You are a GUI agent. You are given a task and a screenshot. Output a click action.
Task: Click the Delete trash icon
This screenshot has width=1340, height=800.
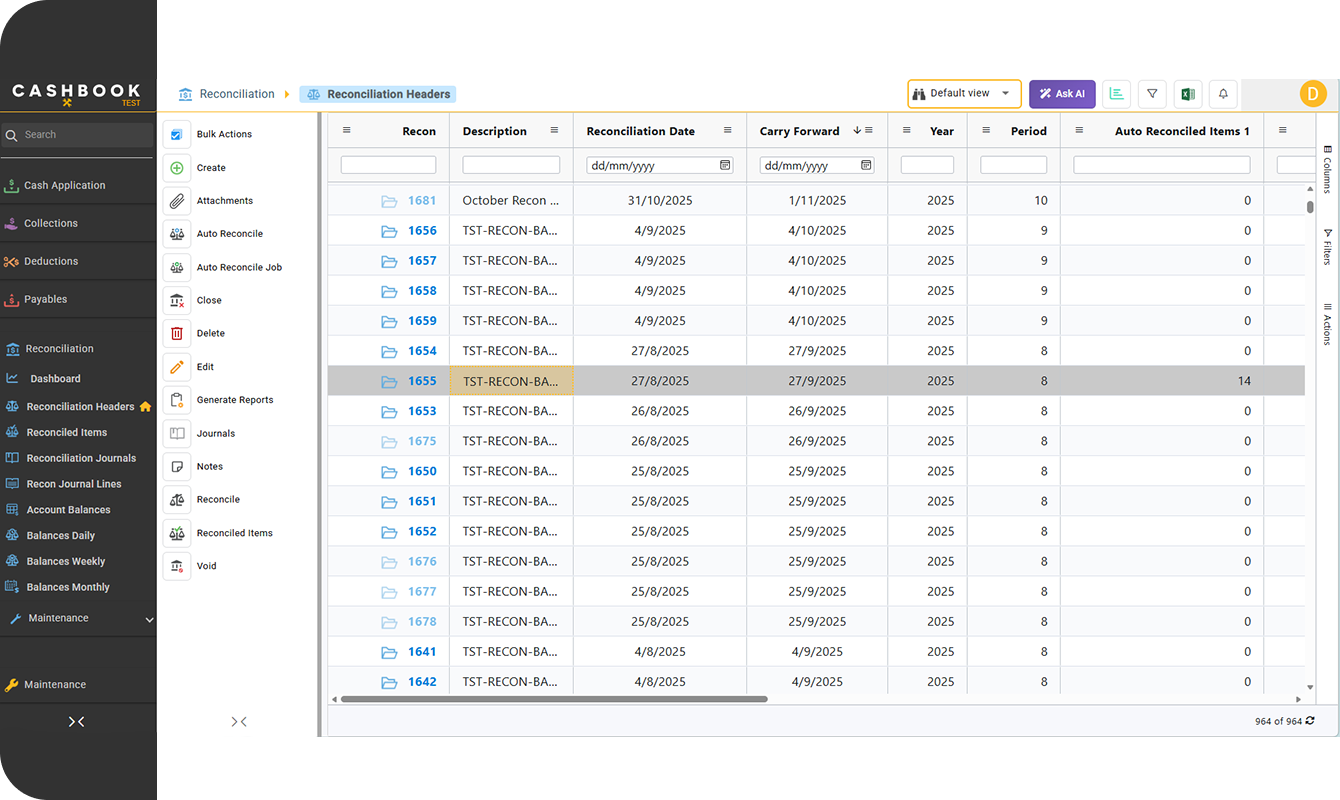[x=177, y=334]
